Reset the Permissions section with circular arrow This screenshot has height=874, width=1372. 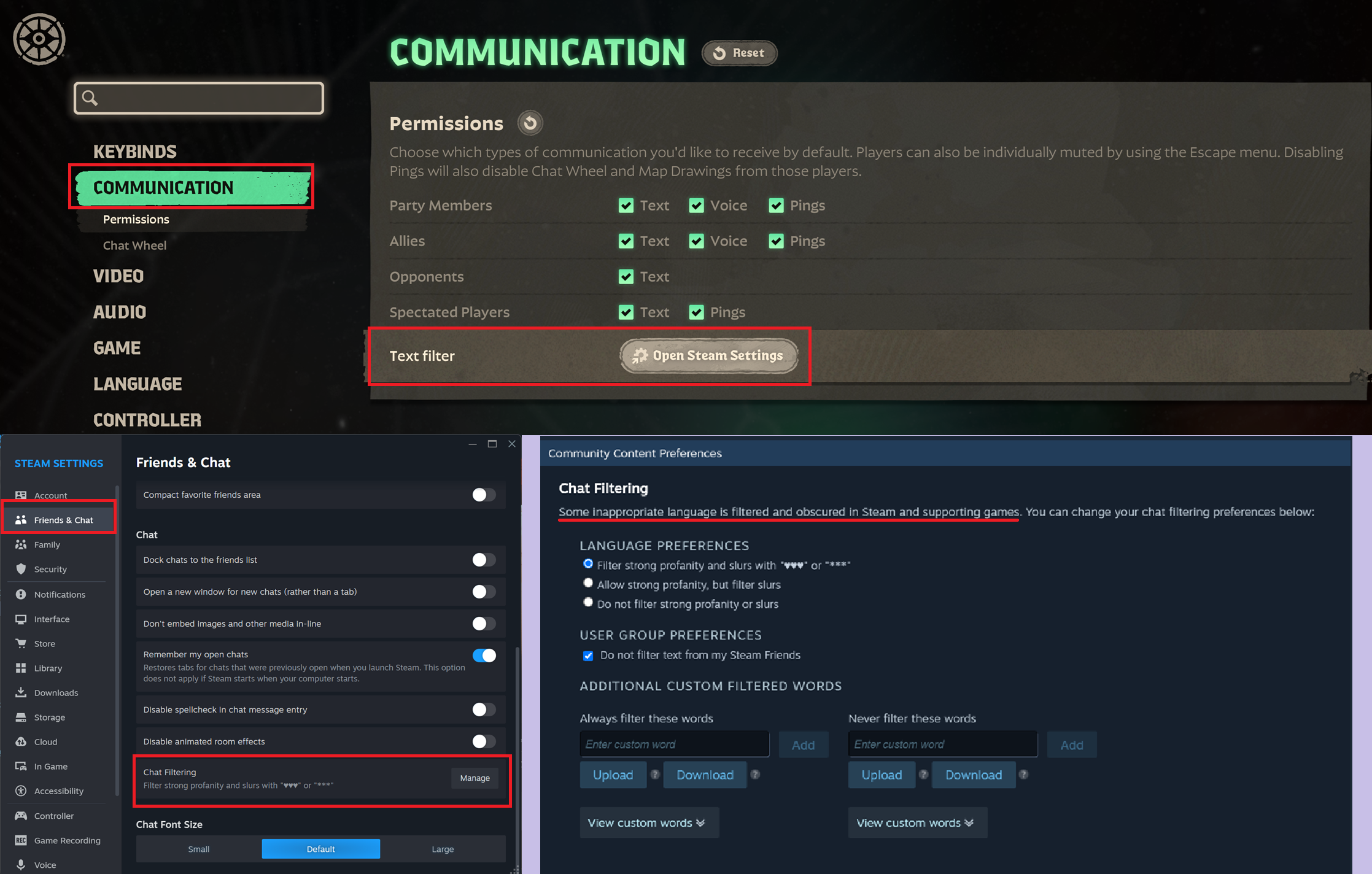(530, 123)
